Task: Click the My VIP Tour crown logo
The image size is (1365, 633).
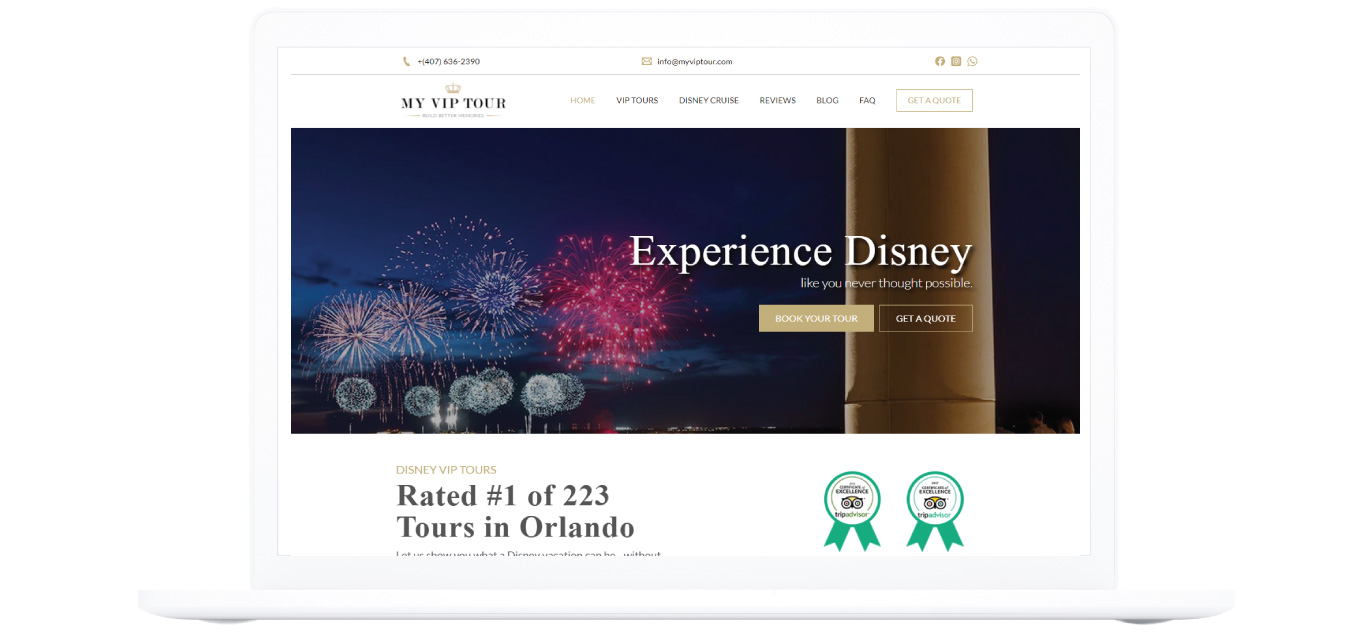Action: 453,101
